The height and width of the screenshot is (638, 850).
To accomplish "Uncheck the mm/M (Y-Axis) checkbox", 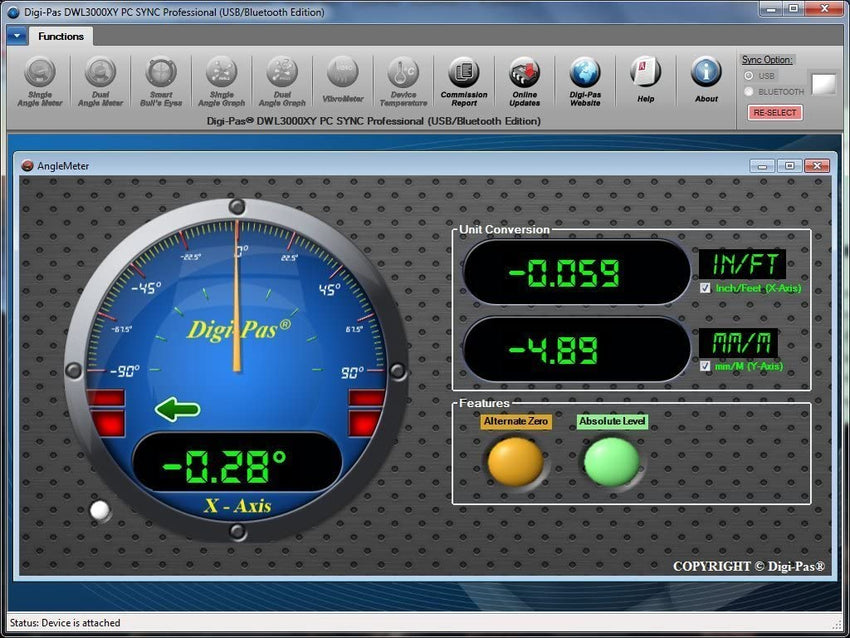I will click(x=706, y=366).
